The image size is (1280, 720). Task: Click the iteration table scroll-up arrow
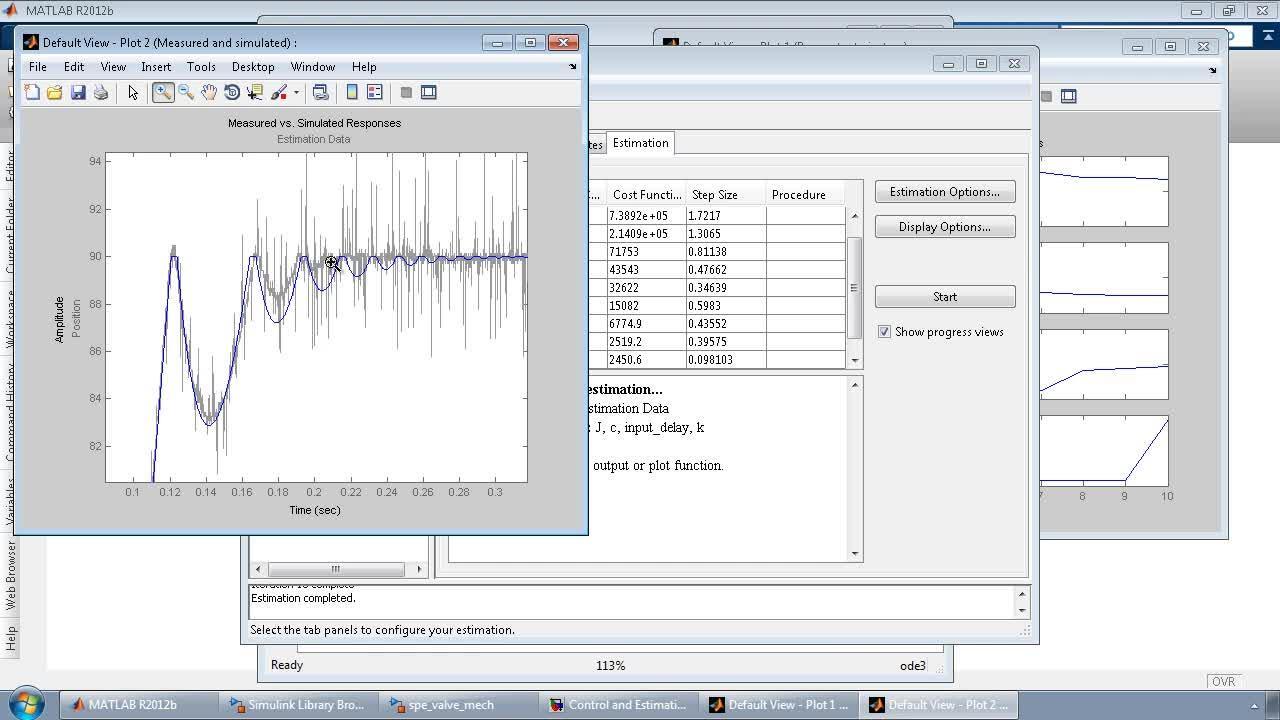click(855, 215)
